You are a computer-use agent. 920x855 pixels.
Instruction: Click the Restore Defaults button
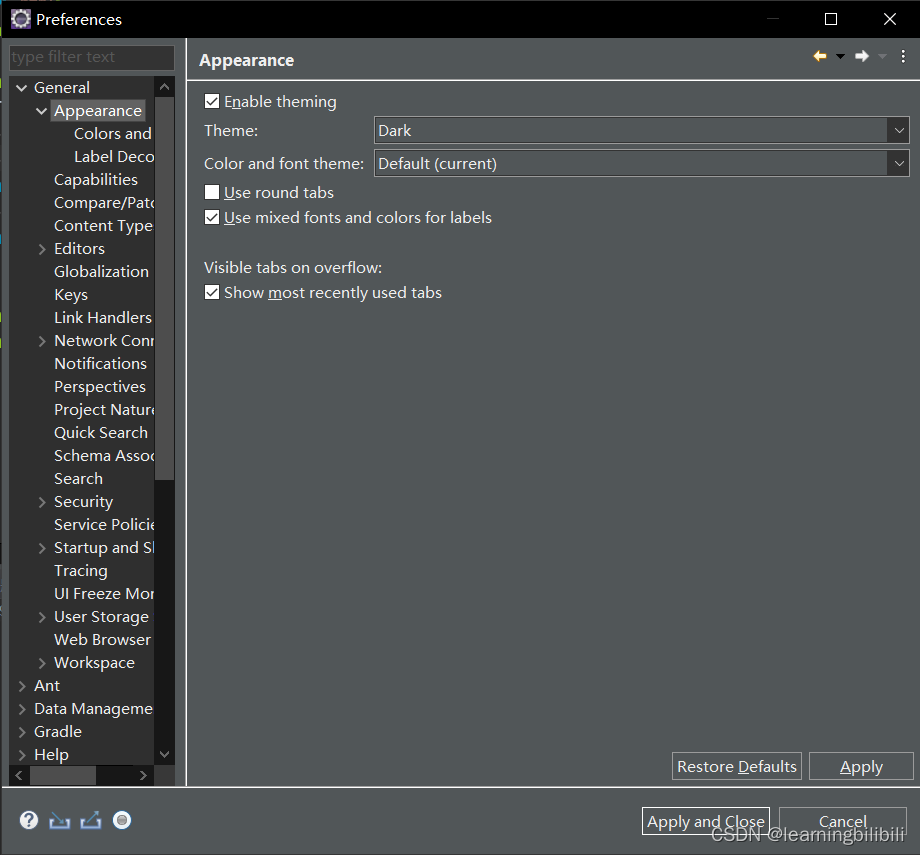pos(736,766)
